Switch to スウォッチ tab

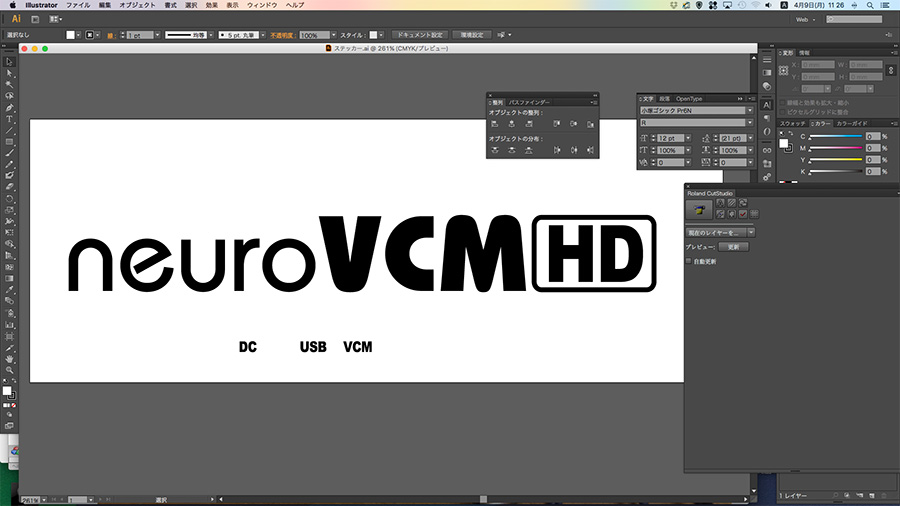[792, 123]
